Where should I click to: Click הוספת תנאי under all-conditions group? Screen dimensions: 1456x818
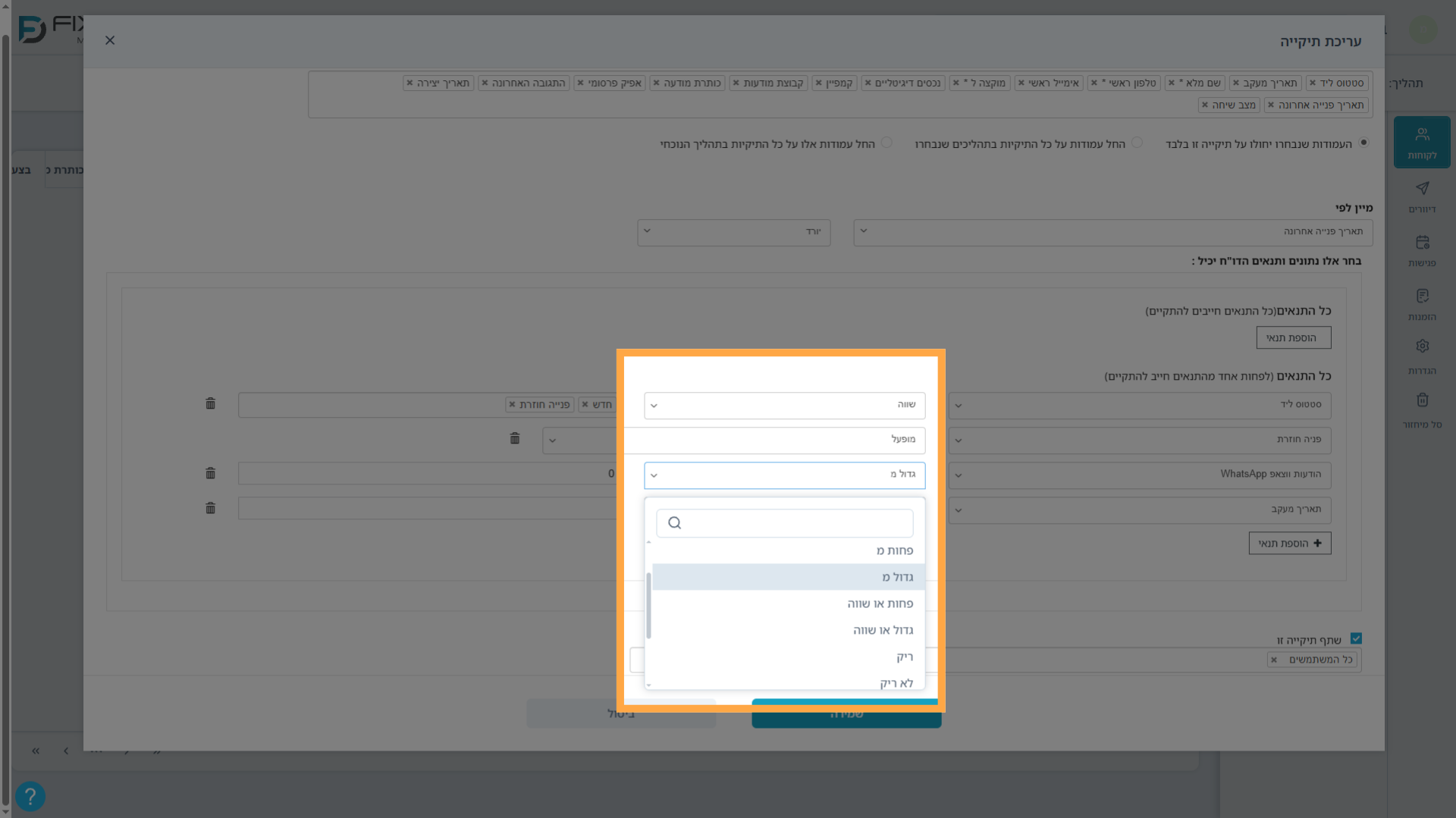1293,337
